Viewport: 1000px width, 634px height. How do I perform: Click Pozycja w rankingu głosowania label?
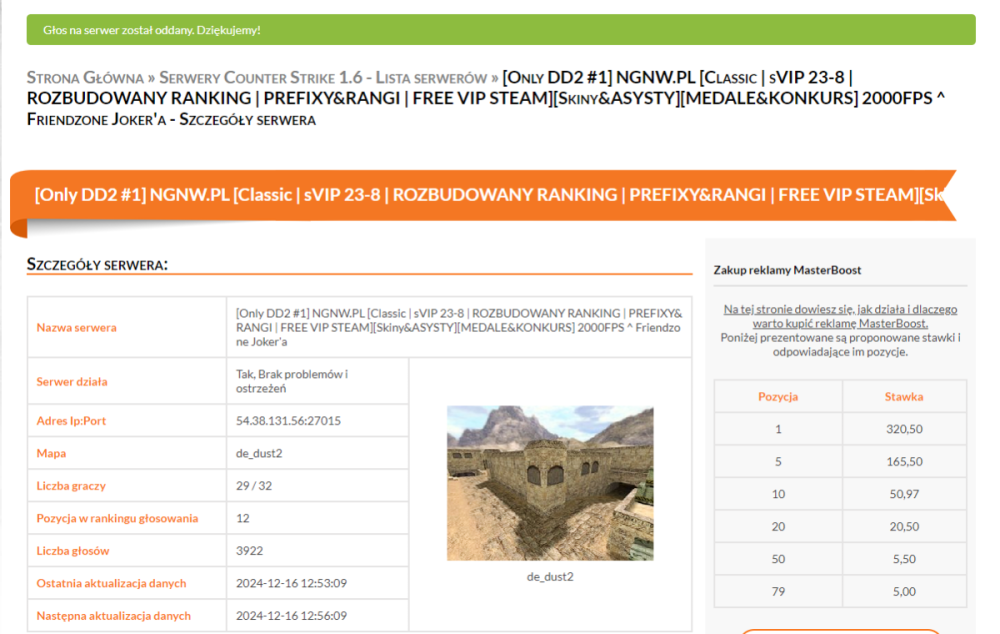click(117, 519)
